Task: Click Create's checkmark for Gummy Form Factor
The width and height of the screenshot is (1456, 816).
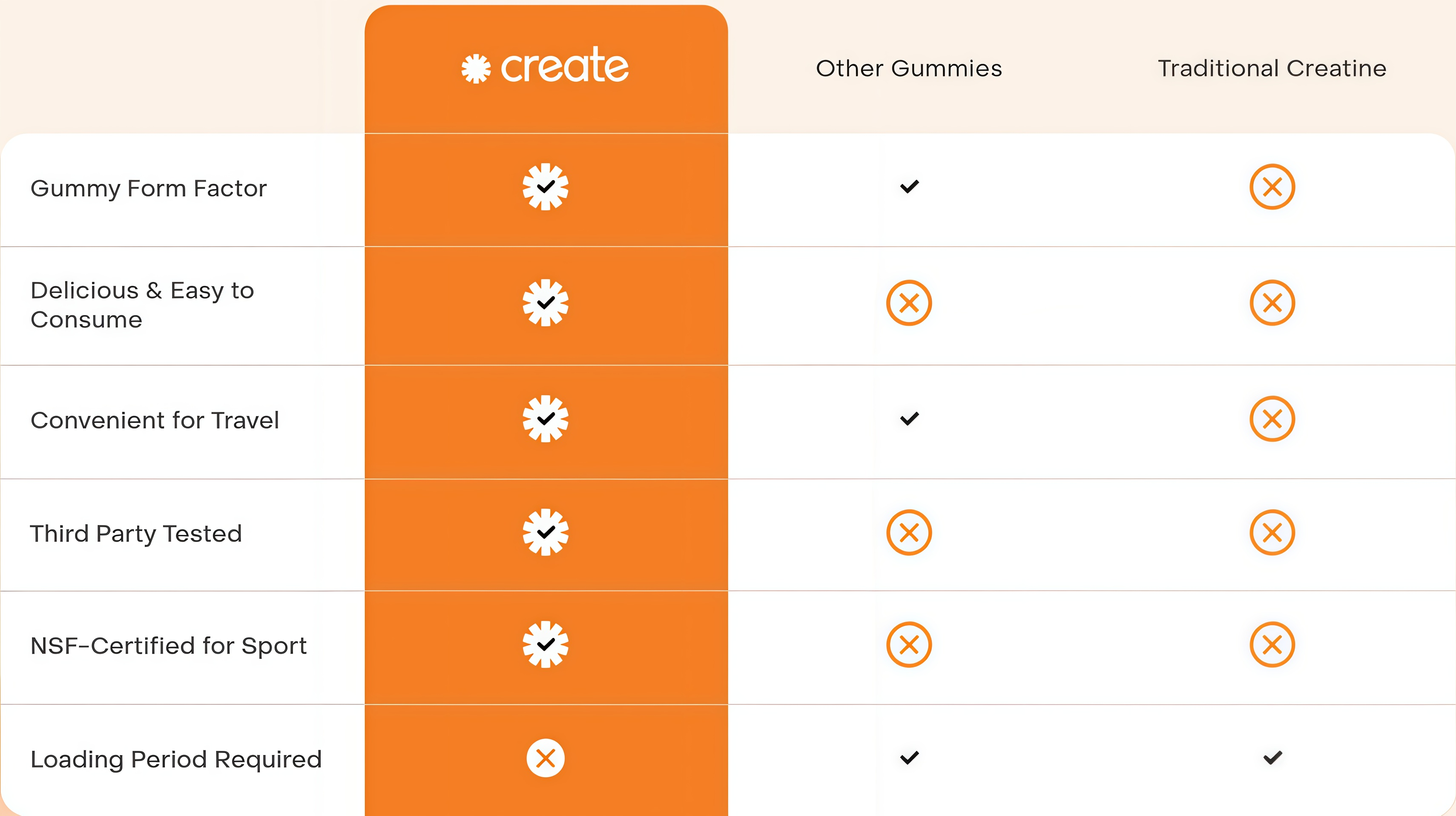Action: [x=546, y=187]
